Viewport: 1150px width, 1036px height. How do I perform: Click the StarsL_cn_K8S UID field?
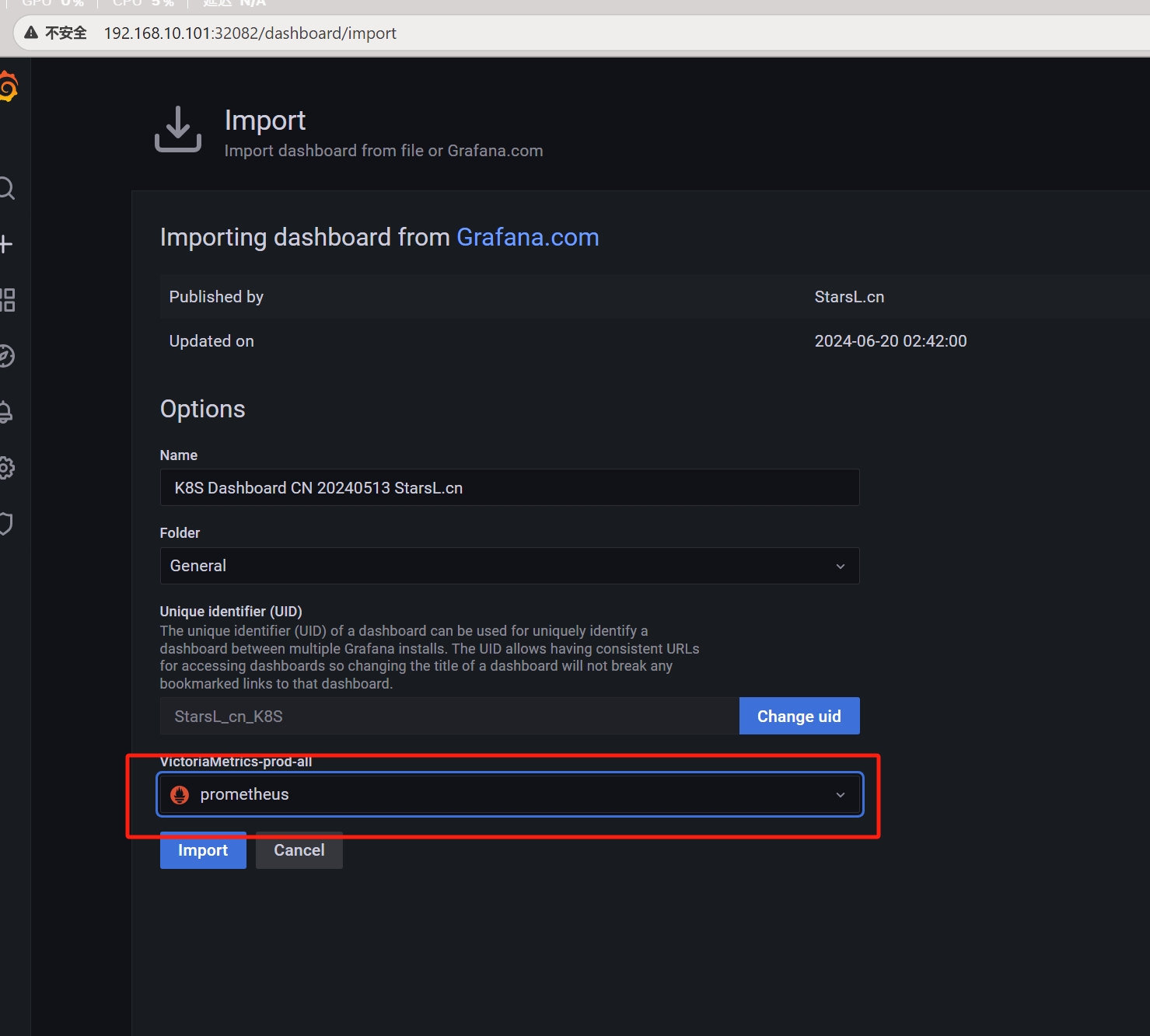point(449,716)
